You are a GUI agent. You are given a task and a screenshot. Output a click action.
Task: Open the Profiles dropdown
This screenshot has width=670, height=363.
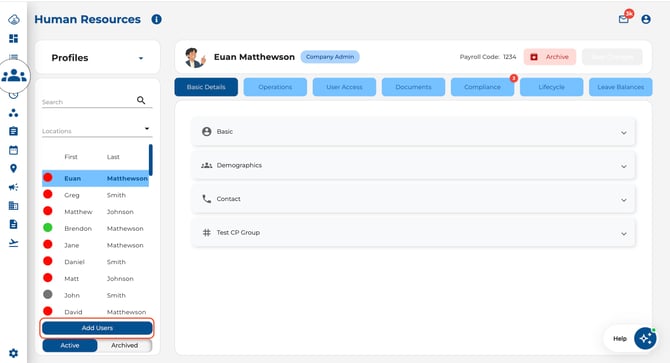tap(97, 58)
